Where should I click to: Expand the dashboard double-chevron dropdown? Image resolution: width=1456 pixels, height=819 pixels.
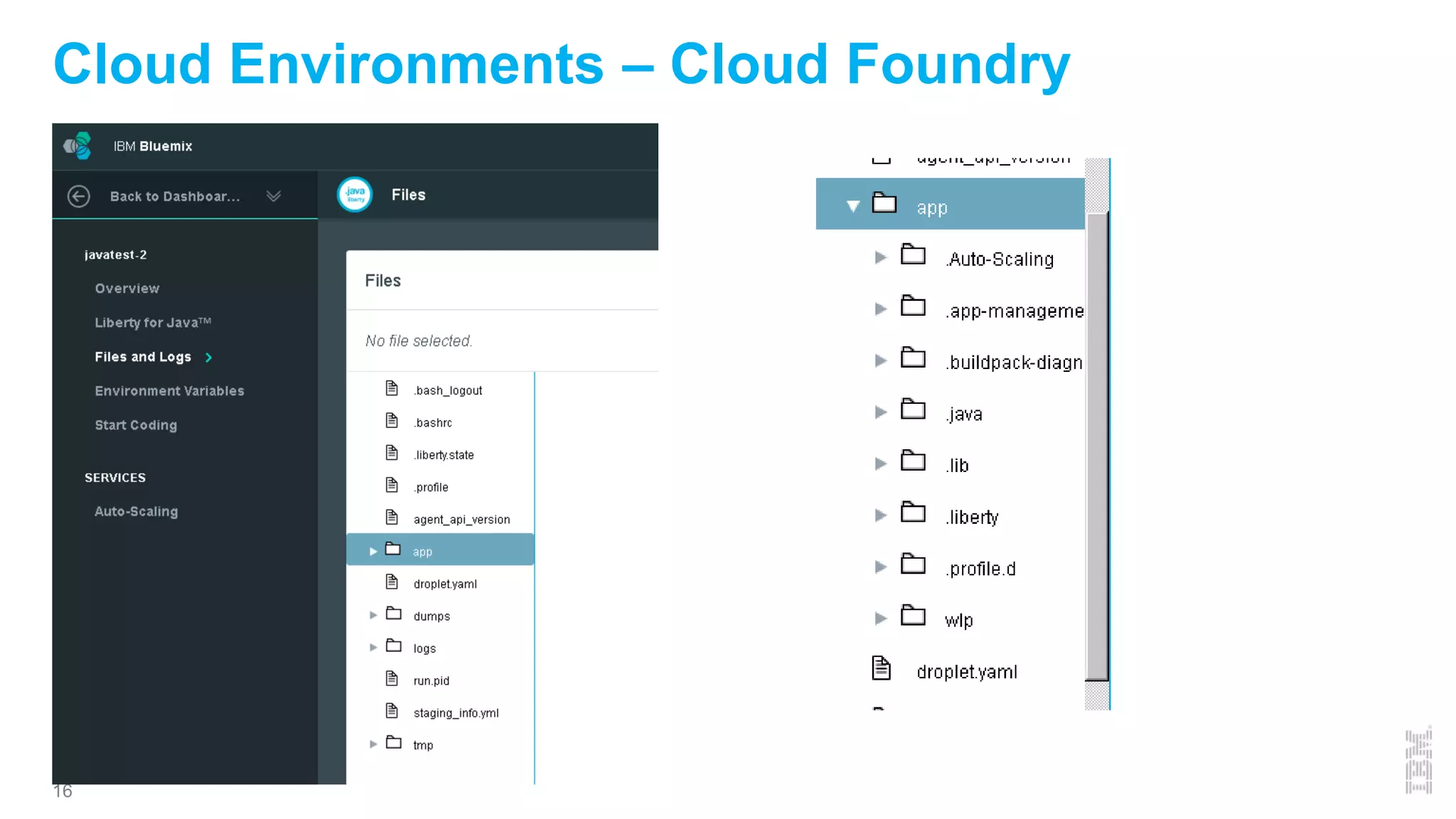click(274, 196)
